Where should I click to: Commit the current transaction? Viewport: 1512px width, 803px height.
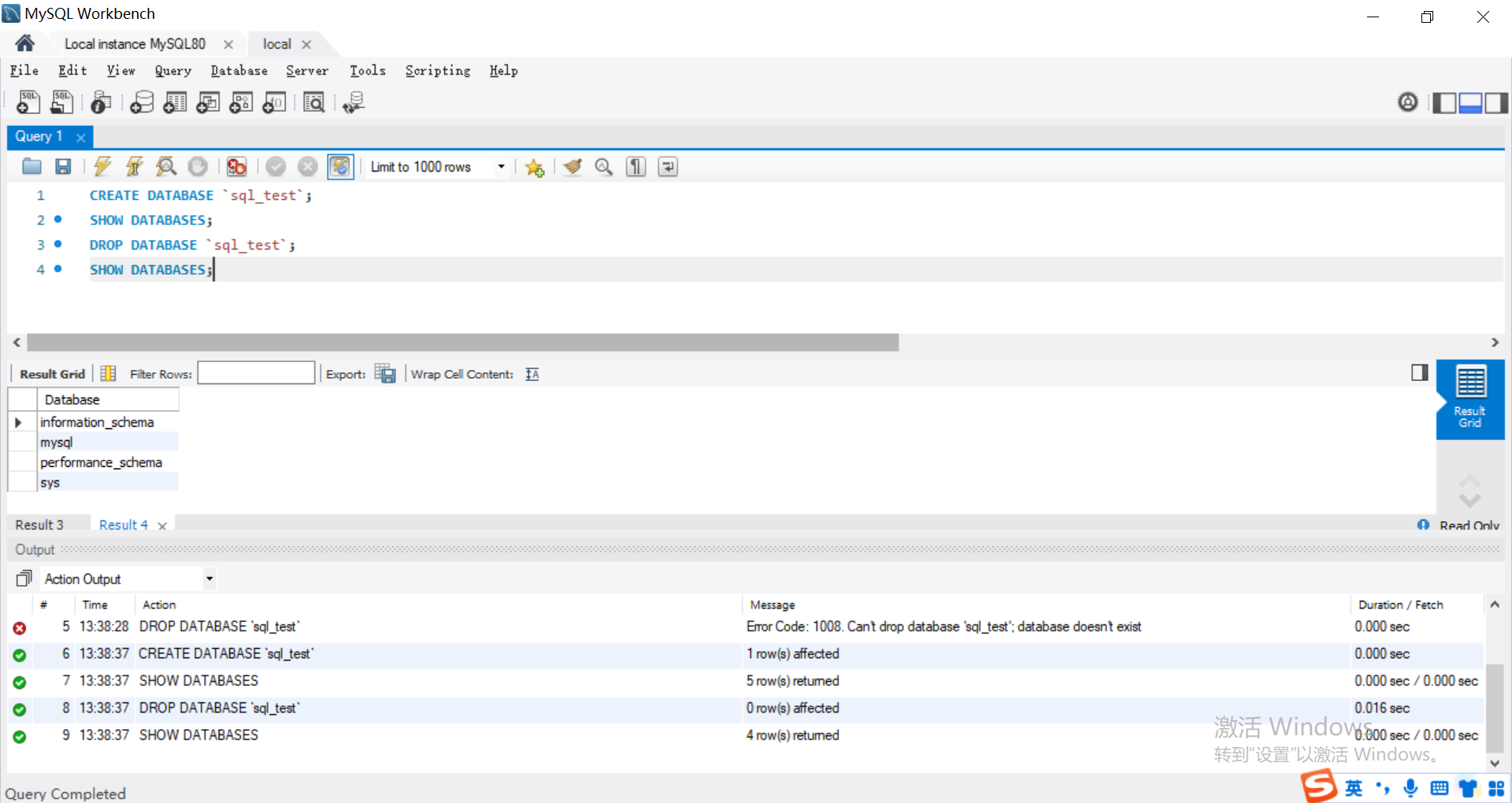point(276,166)
